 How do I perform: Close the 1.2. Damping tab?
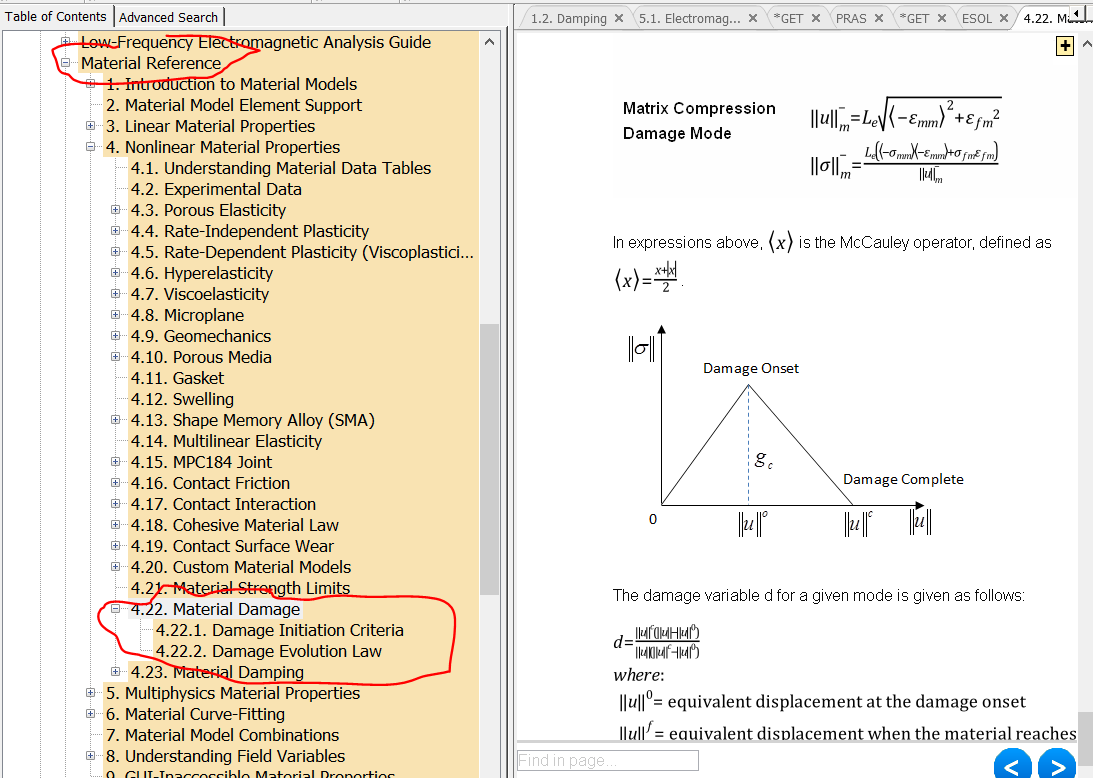click(619, 18)
